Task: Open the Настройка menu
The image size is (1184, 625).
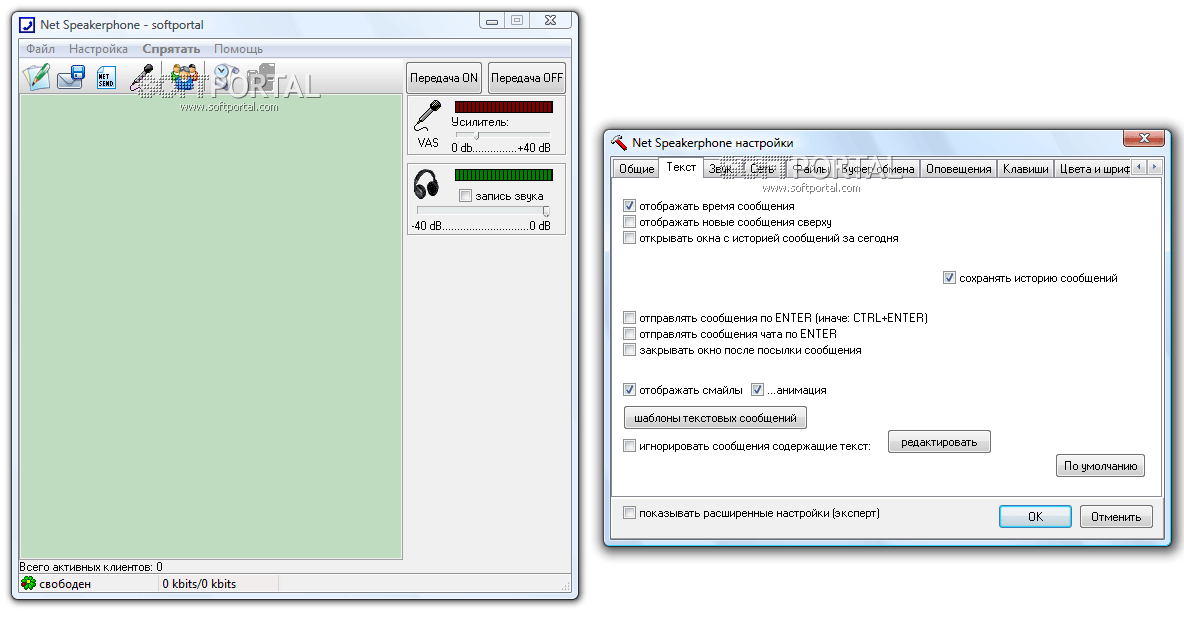Action: point(98,49)
